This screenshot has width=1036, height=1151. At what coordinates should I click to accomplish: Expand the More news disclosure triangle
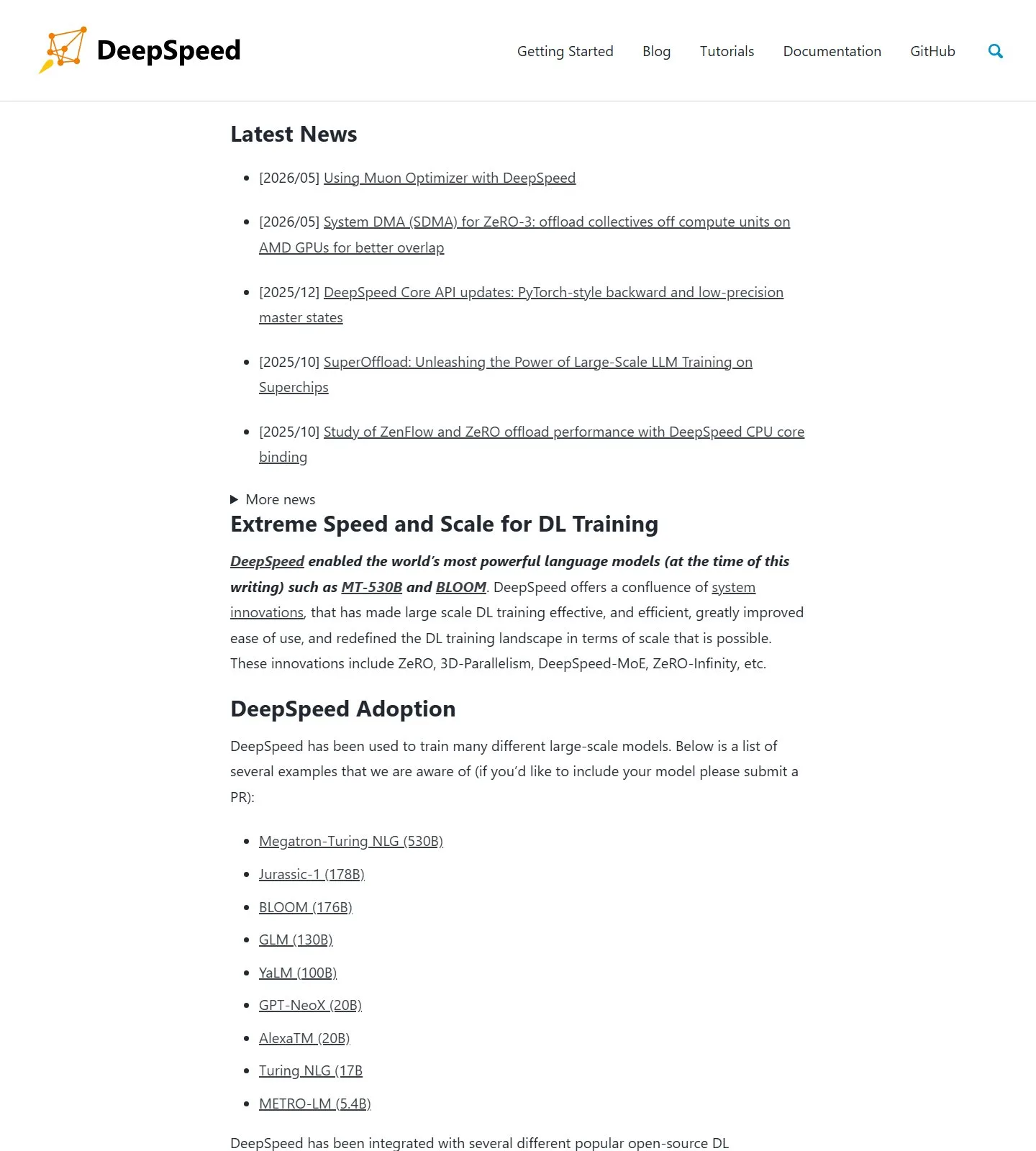234,499
